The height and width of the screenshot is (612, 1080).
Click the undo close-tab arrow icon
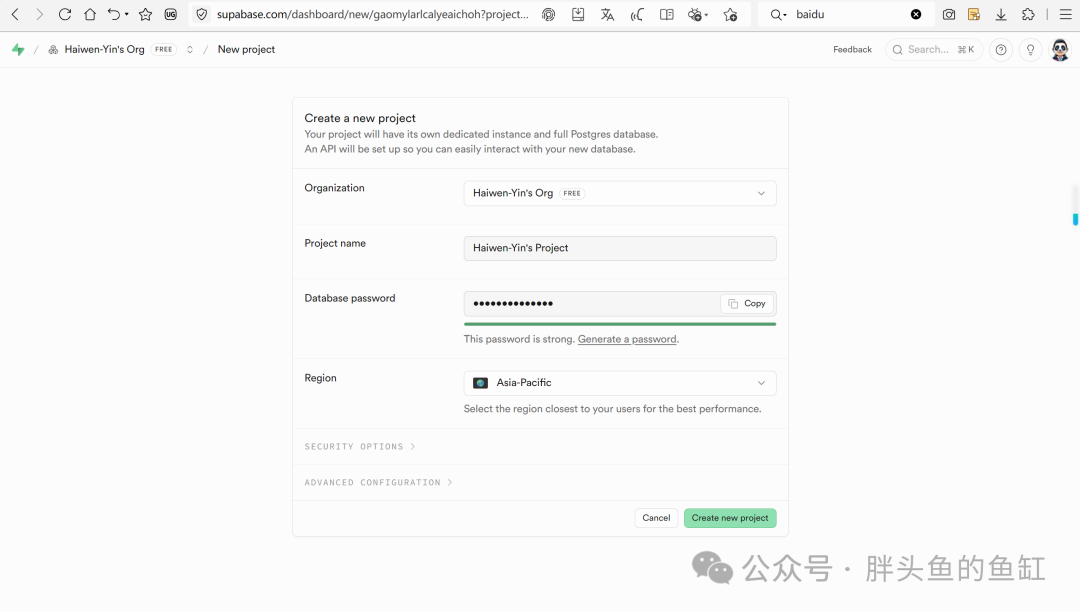click(114, 14)
